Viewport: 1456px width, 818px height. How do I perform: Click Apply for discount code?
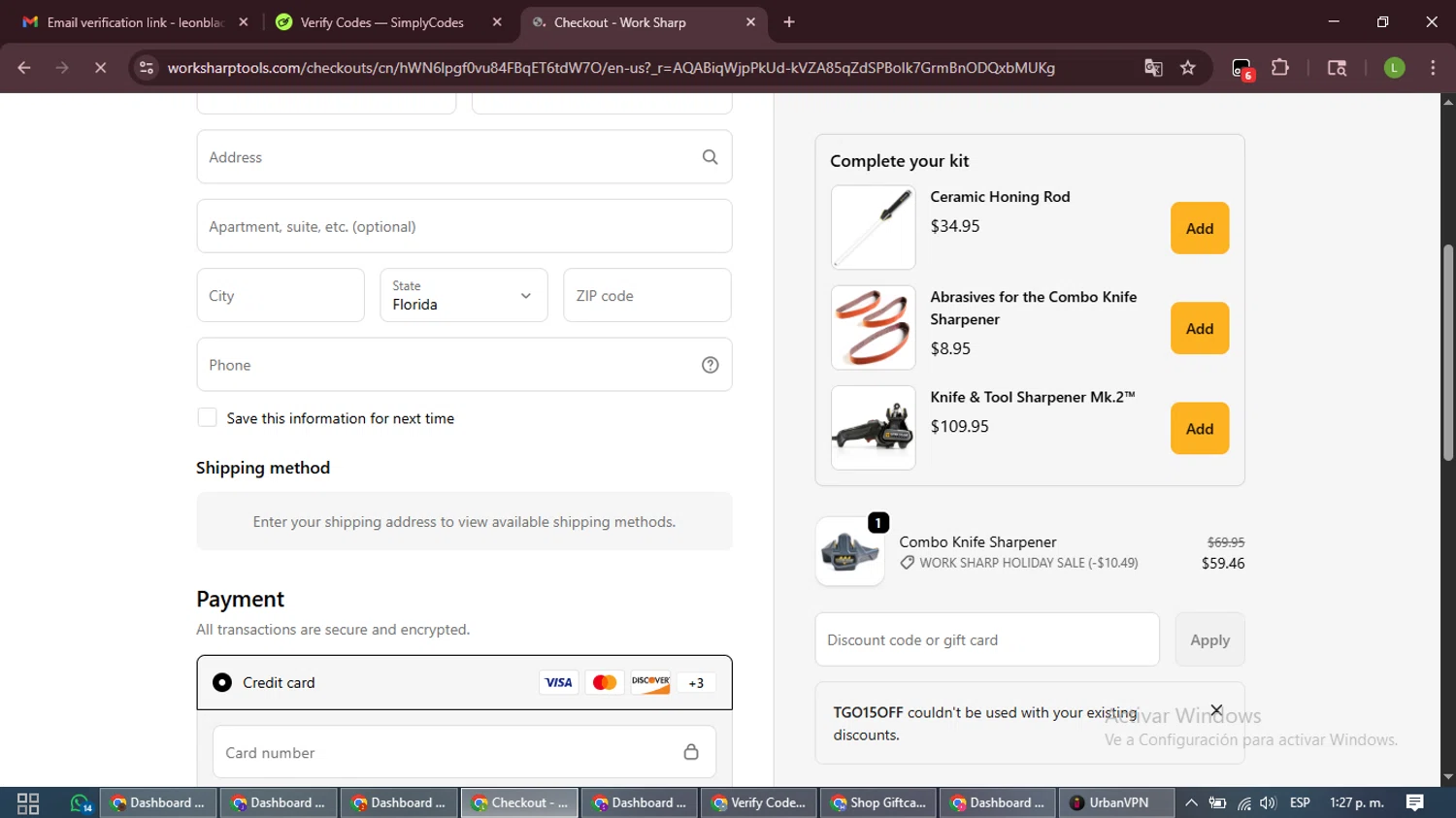(1209, 639)
